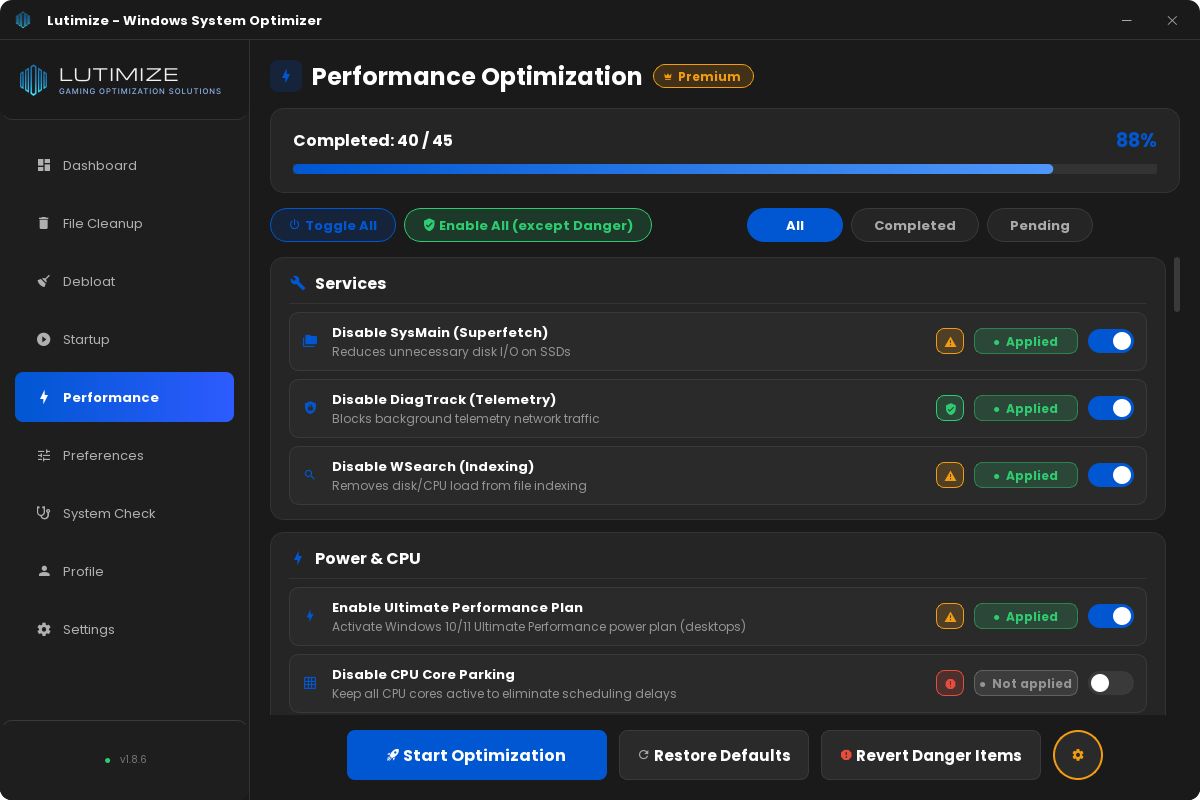
Task: Click the Revert Danger Items button
Action: point(931,755)
